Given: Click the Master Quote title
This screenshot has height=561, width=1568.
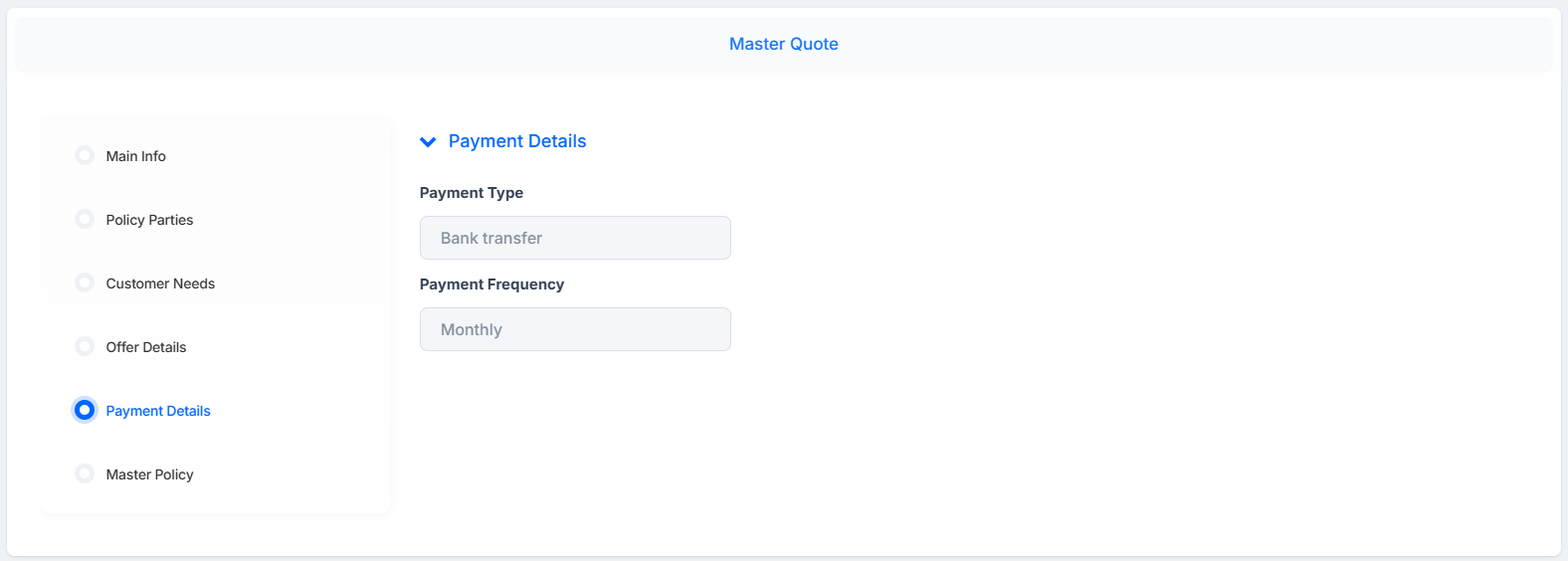Looking at the screenshot, I should 784,44.
